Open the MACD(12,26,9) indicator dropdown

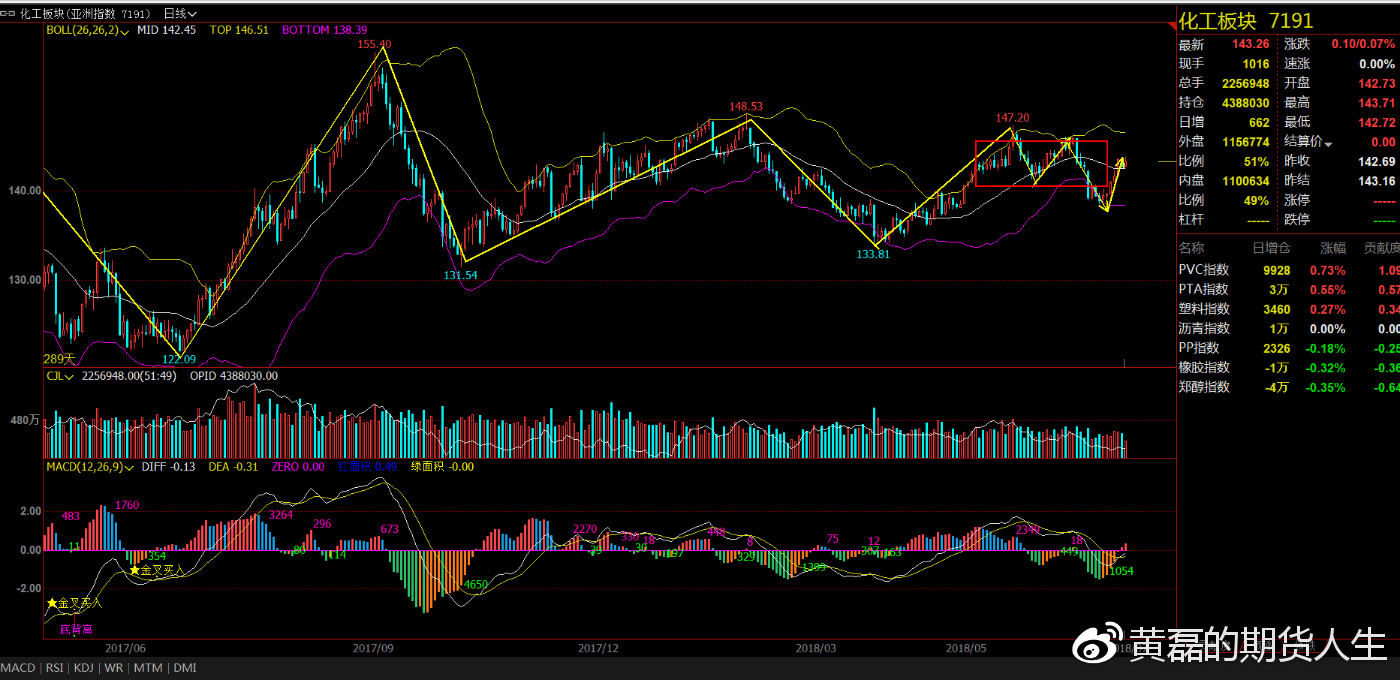tap(91, 466)
